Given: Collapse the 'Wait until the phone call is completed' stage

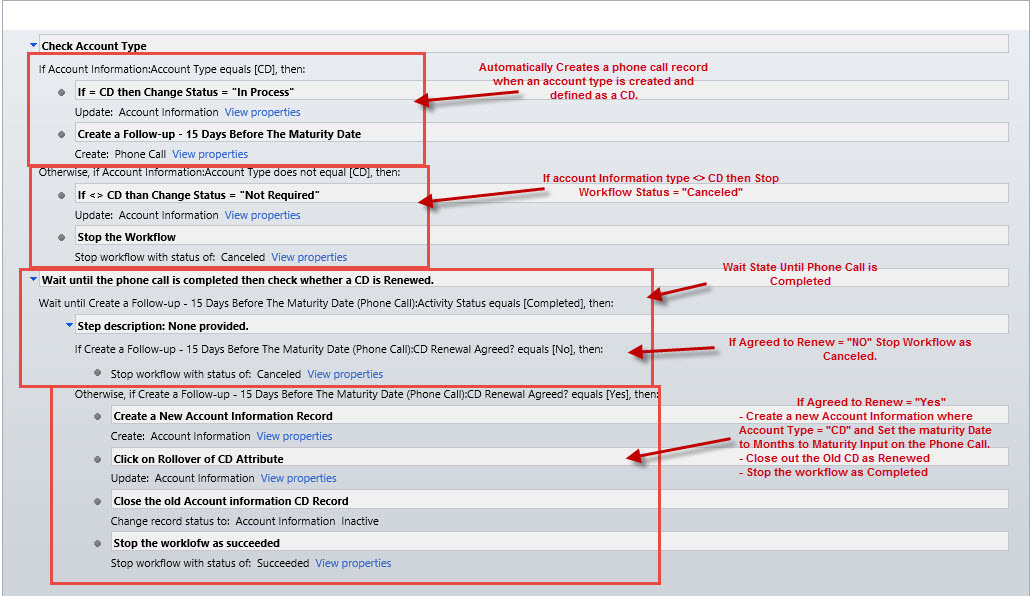Looking at the screenshot, I should (33, 281).
